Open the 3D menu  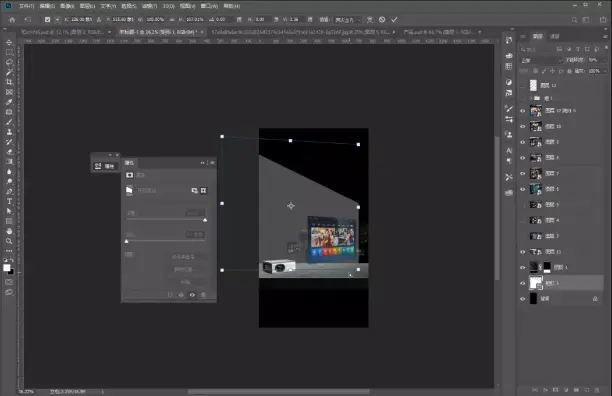168,6
